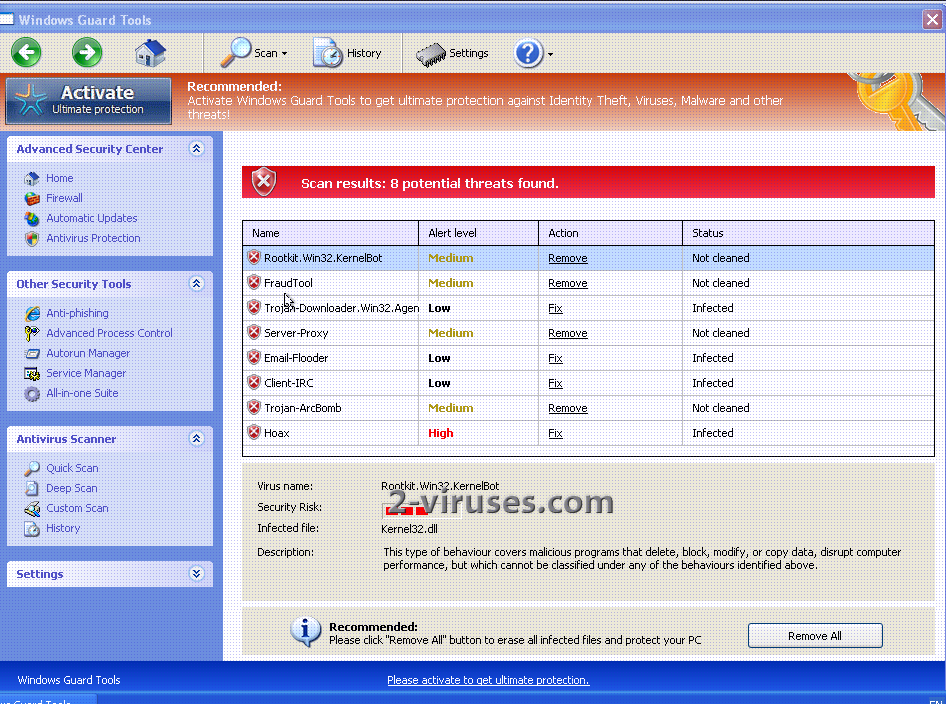Viewport: 946px width, 704px height.
Task: Start a Quick Scan from sidebar
Action: click(x=72, y=468)
